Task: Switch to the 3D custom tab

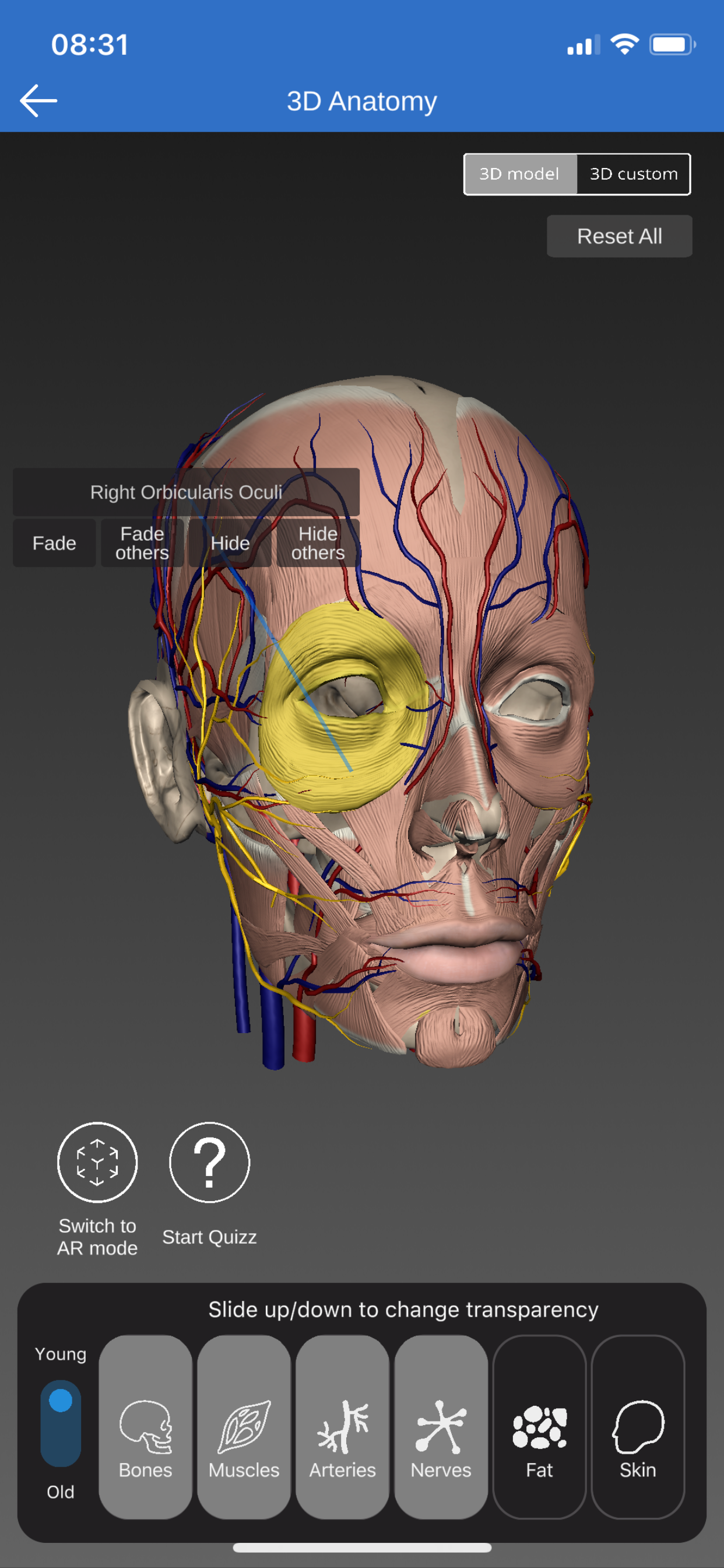Action: (x=633, y=174)
